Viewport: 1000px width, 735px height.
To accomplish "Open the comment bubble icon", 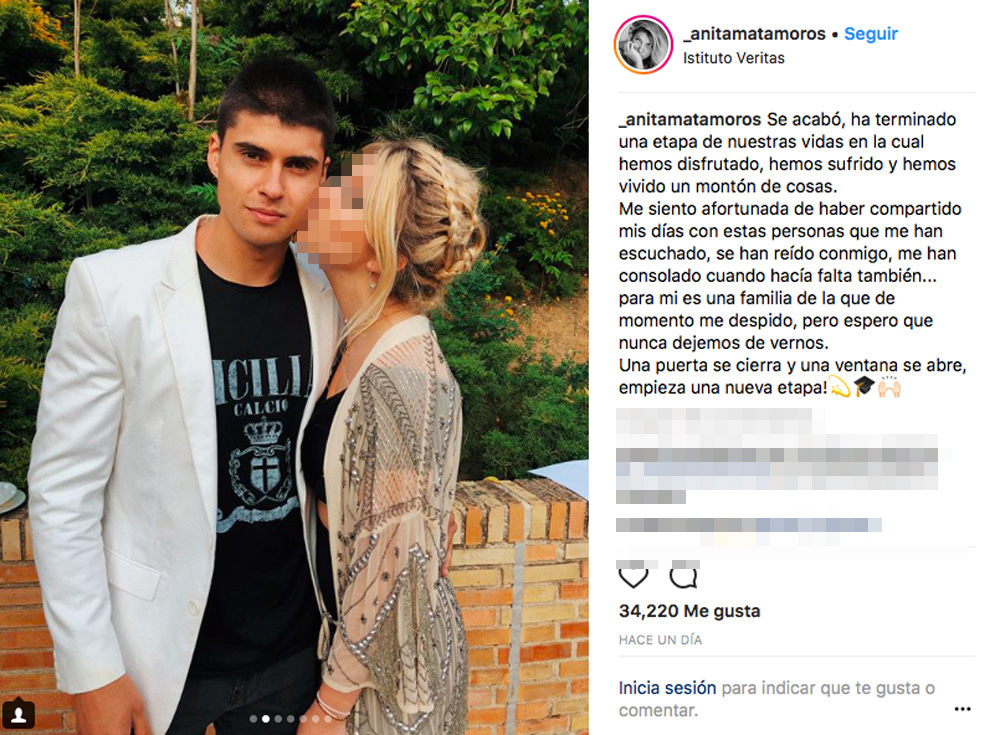I will point(684,577).
